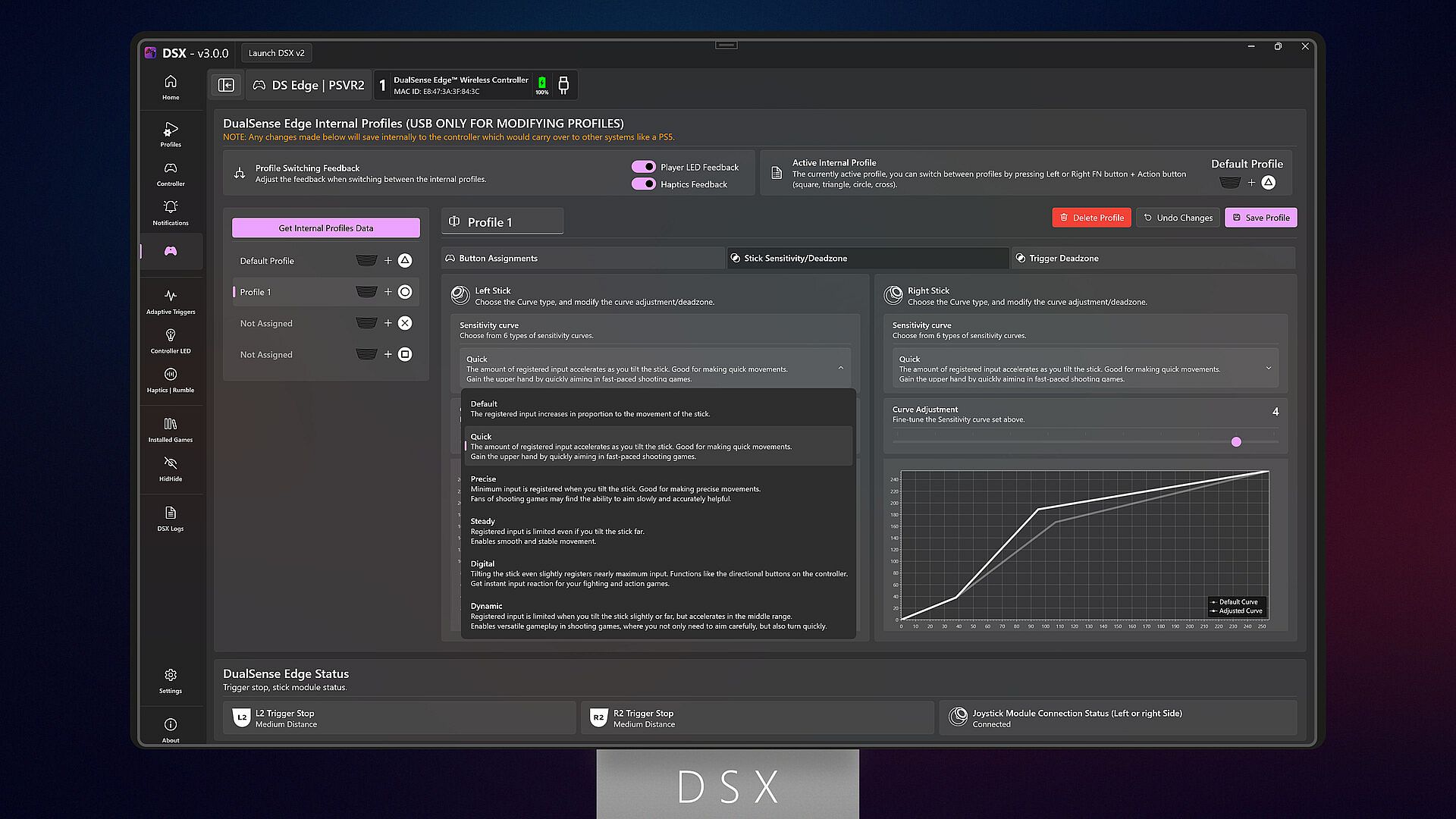
Task: Open Notifications bell in sidebar
Action: [x=171, y=212]
